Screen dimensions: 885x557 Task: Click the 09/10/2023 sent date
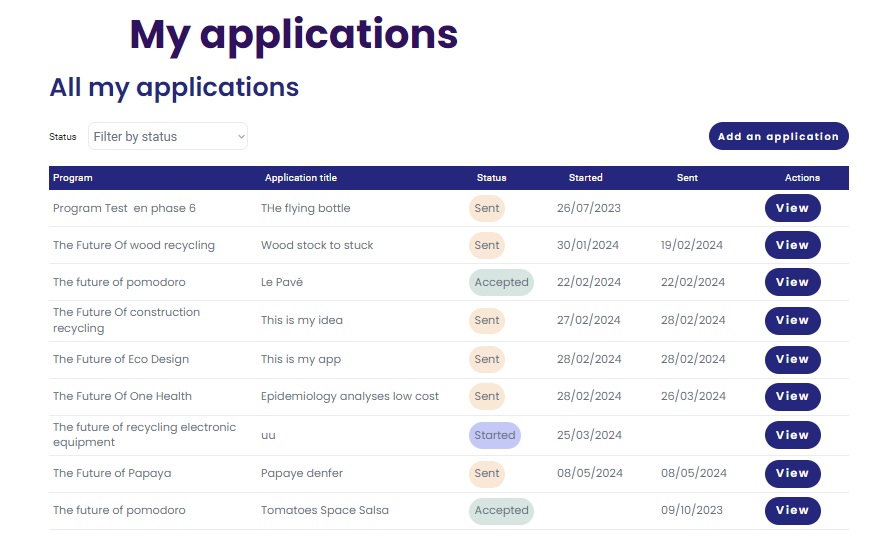pos(691,510)
